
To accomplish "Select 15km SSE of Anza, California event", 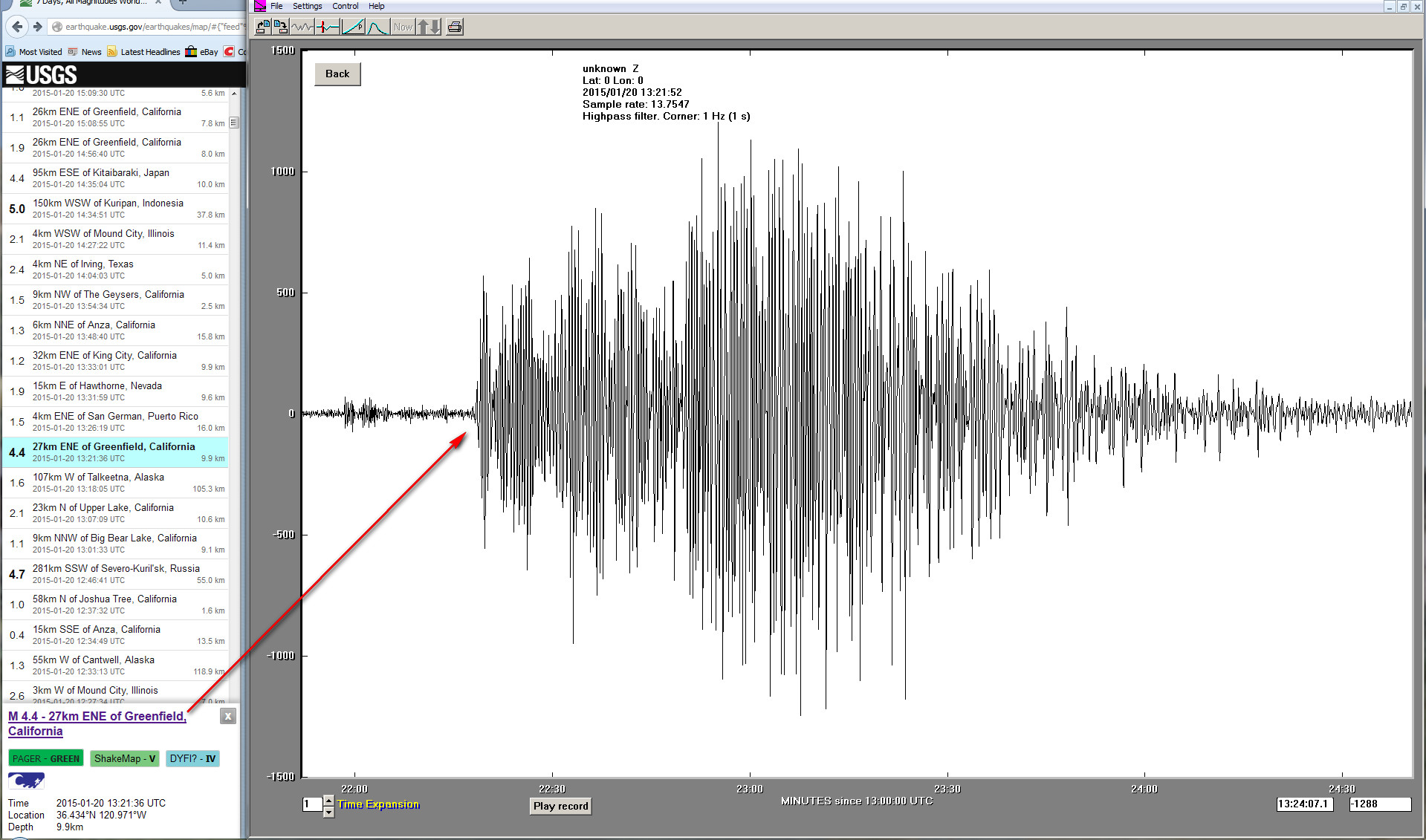I will pyautogui.click(x=115, y=635).
